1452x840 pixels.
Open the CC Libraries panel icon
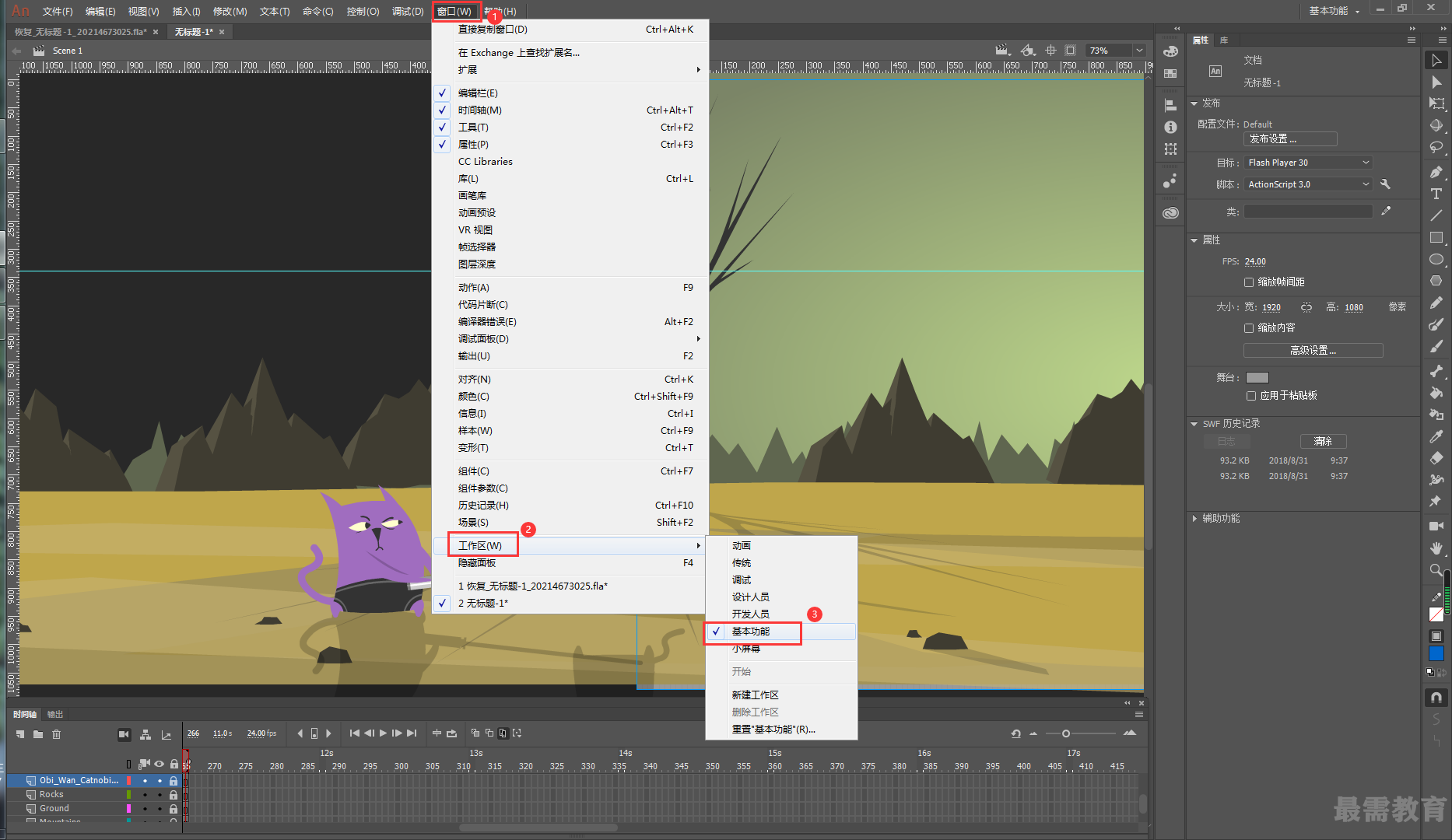[1170, 212]
